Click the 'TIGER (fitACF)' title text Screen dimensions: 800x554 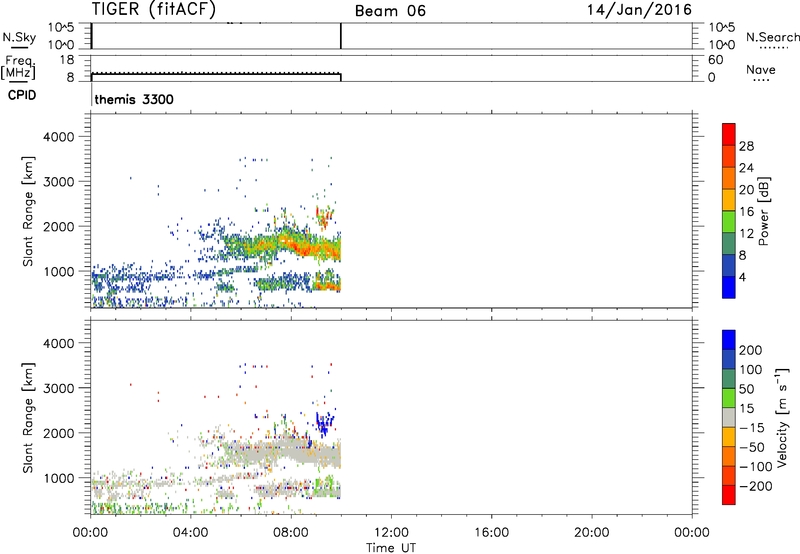pyautogui.click(x=154, y=9)
